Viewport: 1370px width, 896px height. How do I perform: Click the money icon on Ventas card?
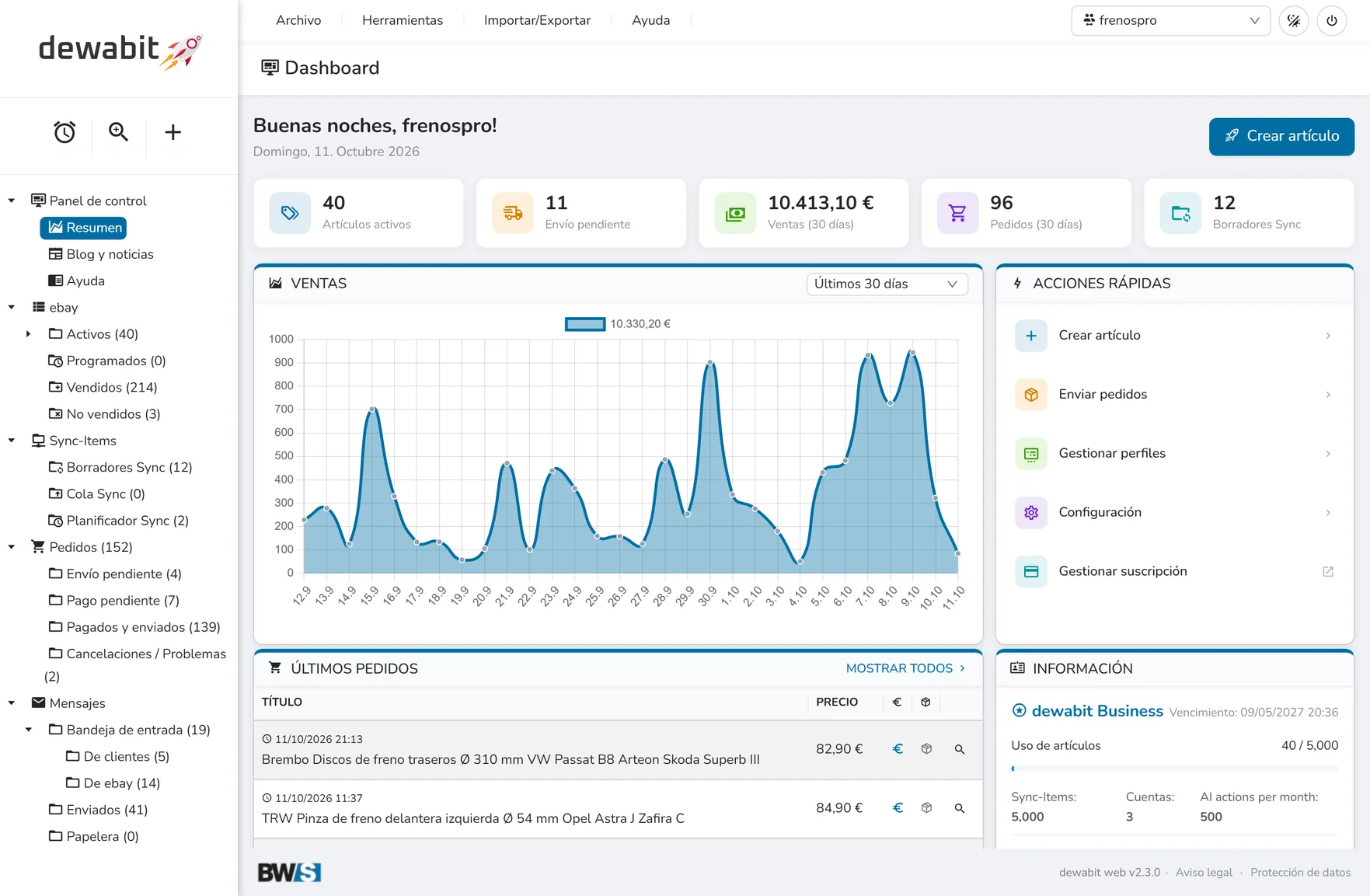[x=735, y=213]
